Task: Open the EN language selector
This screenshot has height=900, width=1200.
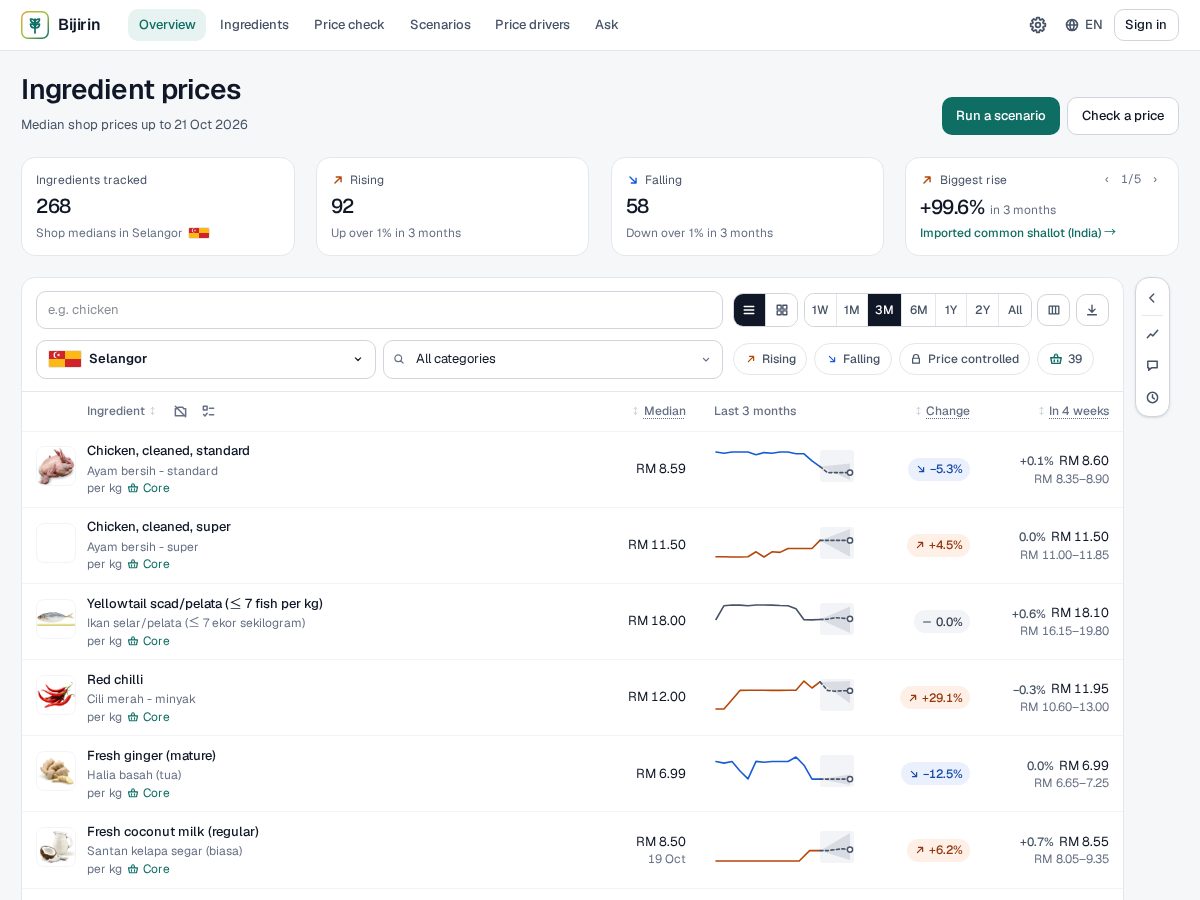Action: 1084,25
